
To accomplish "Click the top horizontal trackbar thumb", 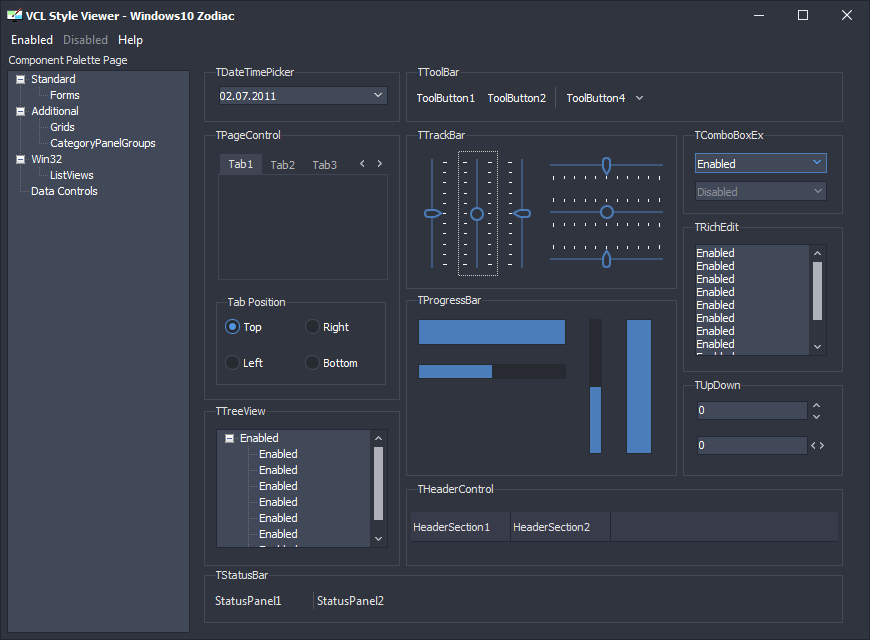I will pyautogui.click(x=606, y=165).
